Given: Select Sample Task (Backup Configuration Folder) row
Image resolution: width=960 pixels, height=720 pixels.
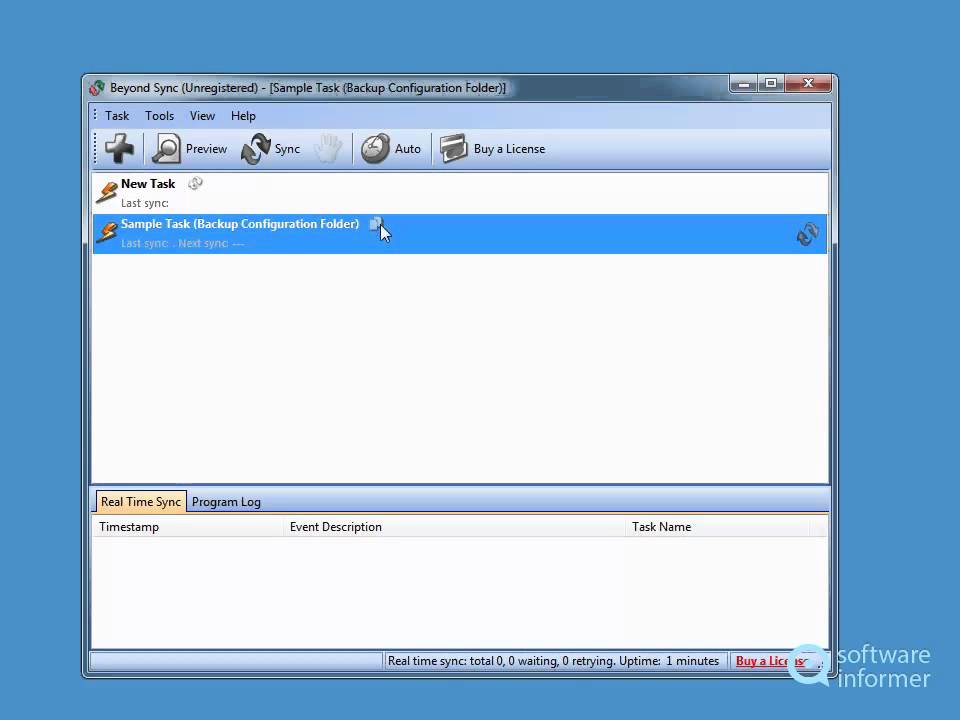Looking at the screenshot, I should 460,233.
